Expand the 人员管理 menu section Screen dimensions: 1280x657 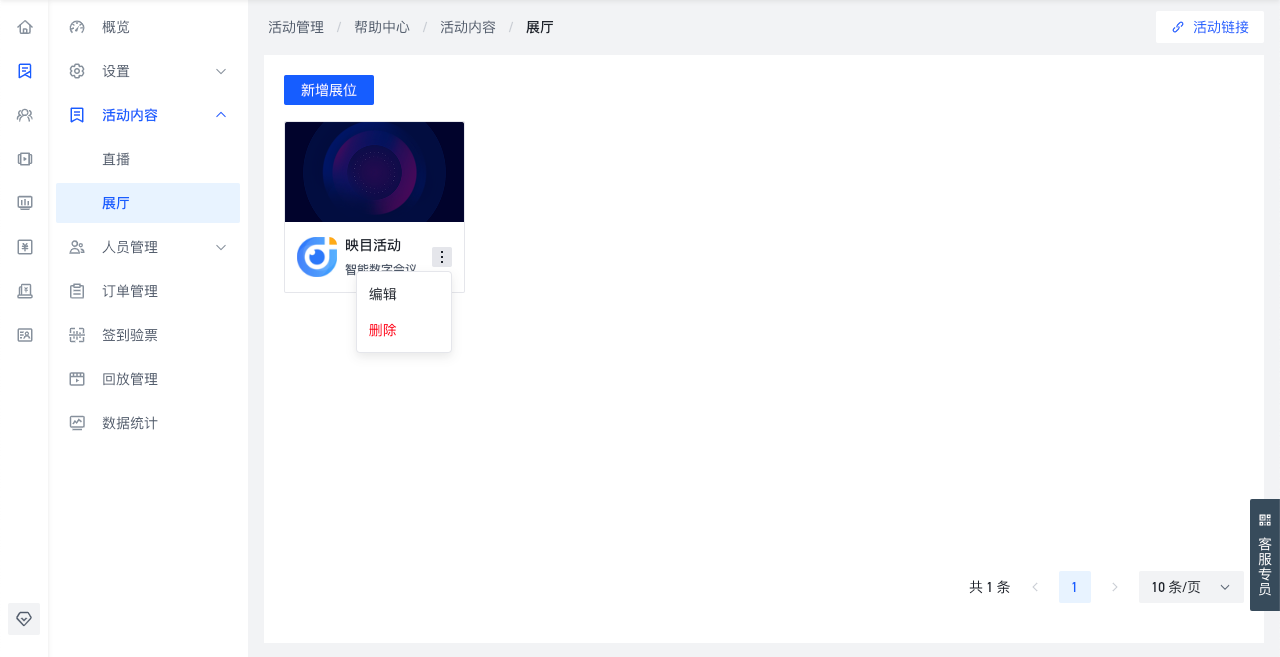[x=148, y=247]
